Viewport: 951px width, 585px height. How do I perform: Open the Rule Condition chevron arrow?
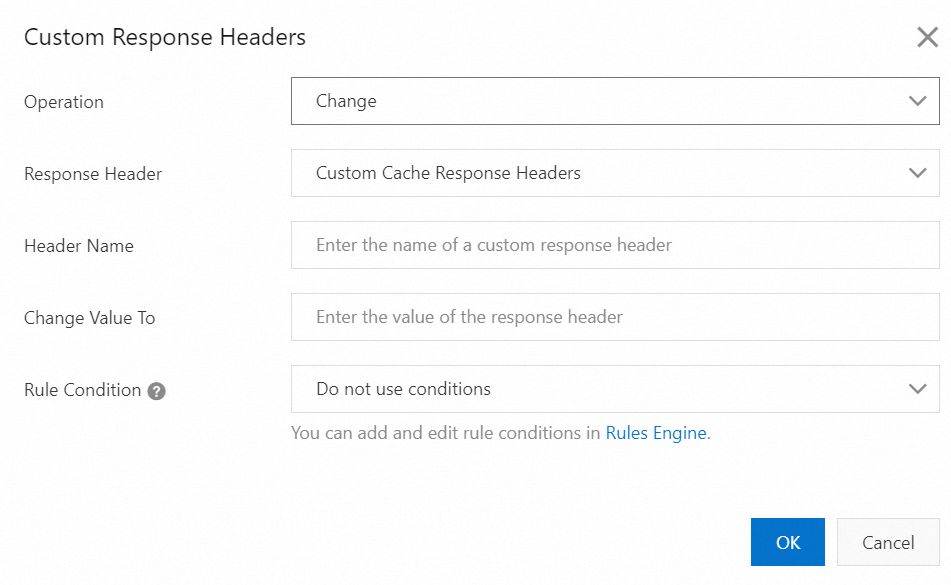point(917,389)
